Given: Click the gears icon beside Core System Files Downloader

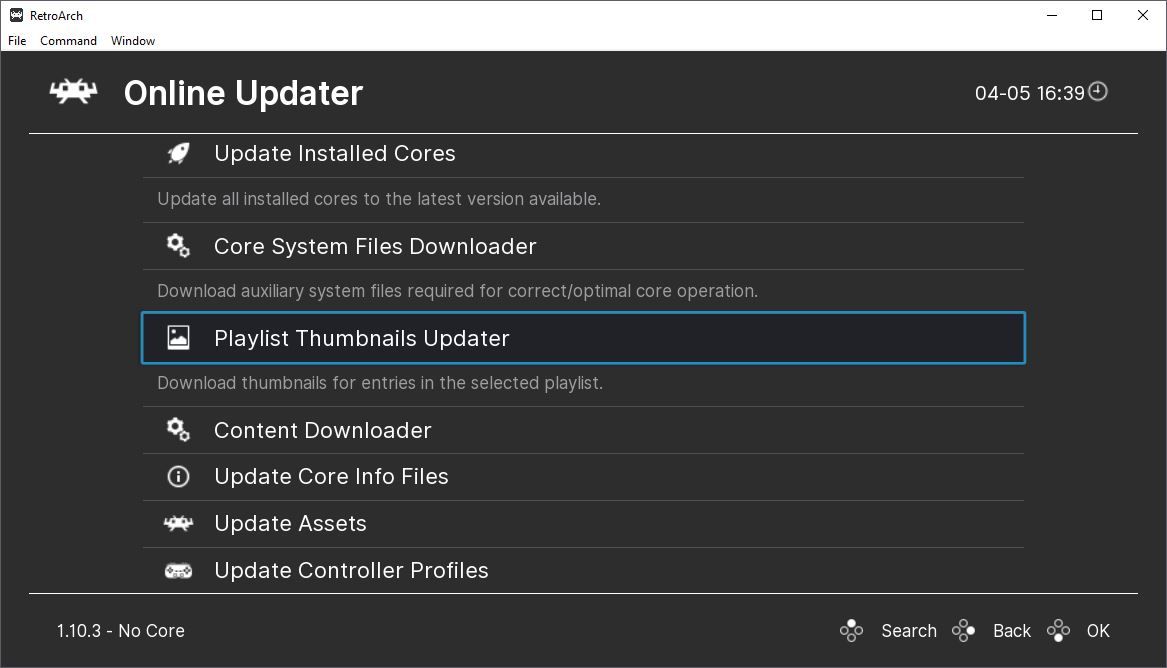Looking at the screenshot, I should (x=178, y=246).
